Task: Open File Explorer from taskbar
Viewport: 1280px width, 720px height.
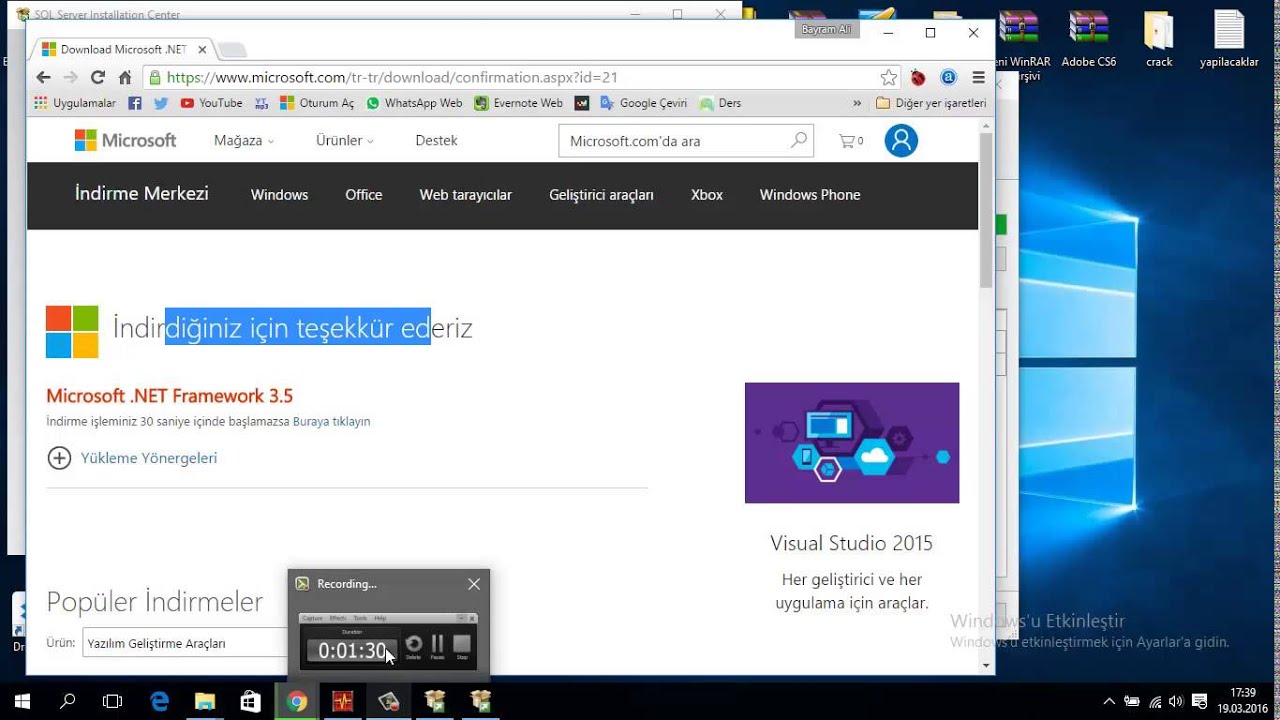Action: 205,701
